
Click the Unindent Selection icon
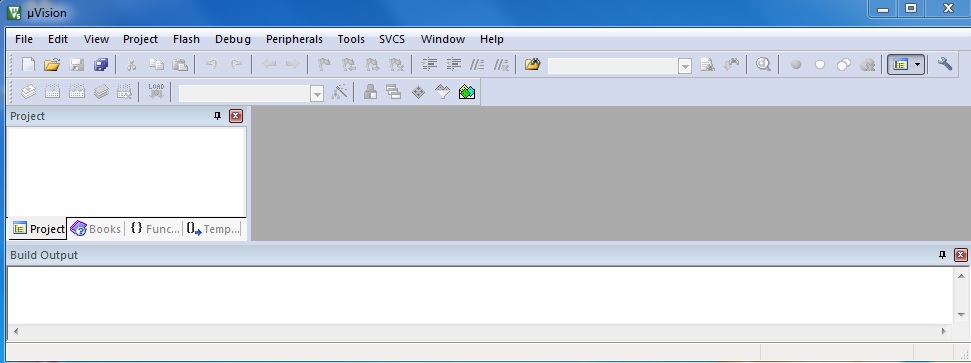coord(453,64)
